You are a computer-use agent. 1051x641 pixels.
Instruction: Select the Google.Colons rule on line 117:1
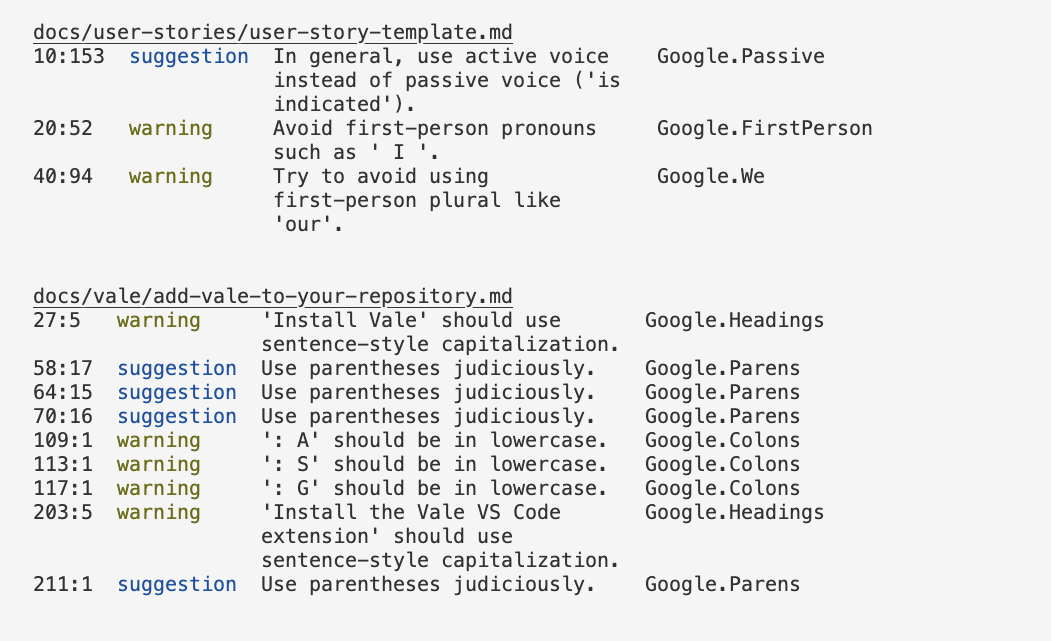pyautogui.click(x=722, y=489)
